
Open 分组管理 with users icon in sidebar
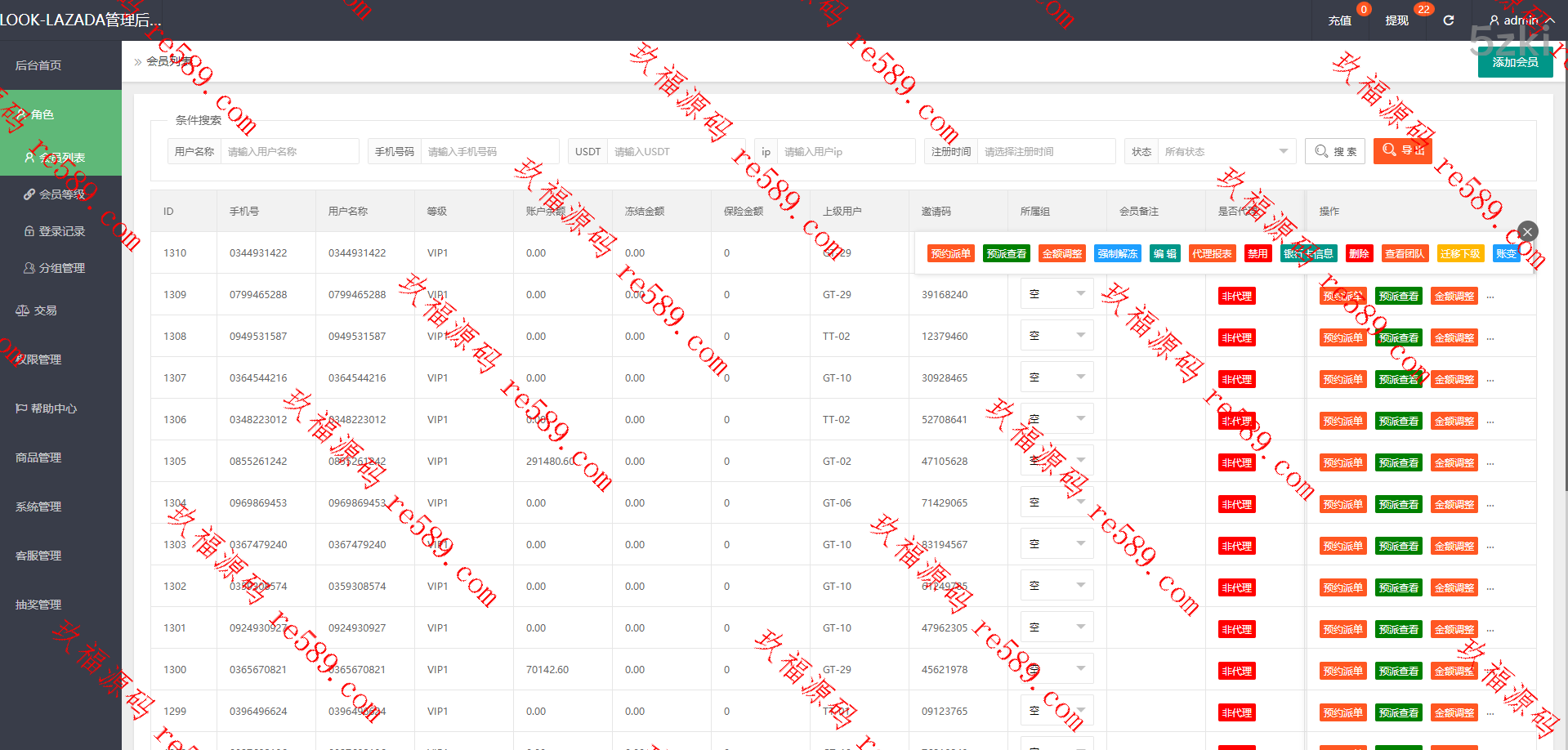click(x=55, y=268)
